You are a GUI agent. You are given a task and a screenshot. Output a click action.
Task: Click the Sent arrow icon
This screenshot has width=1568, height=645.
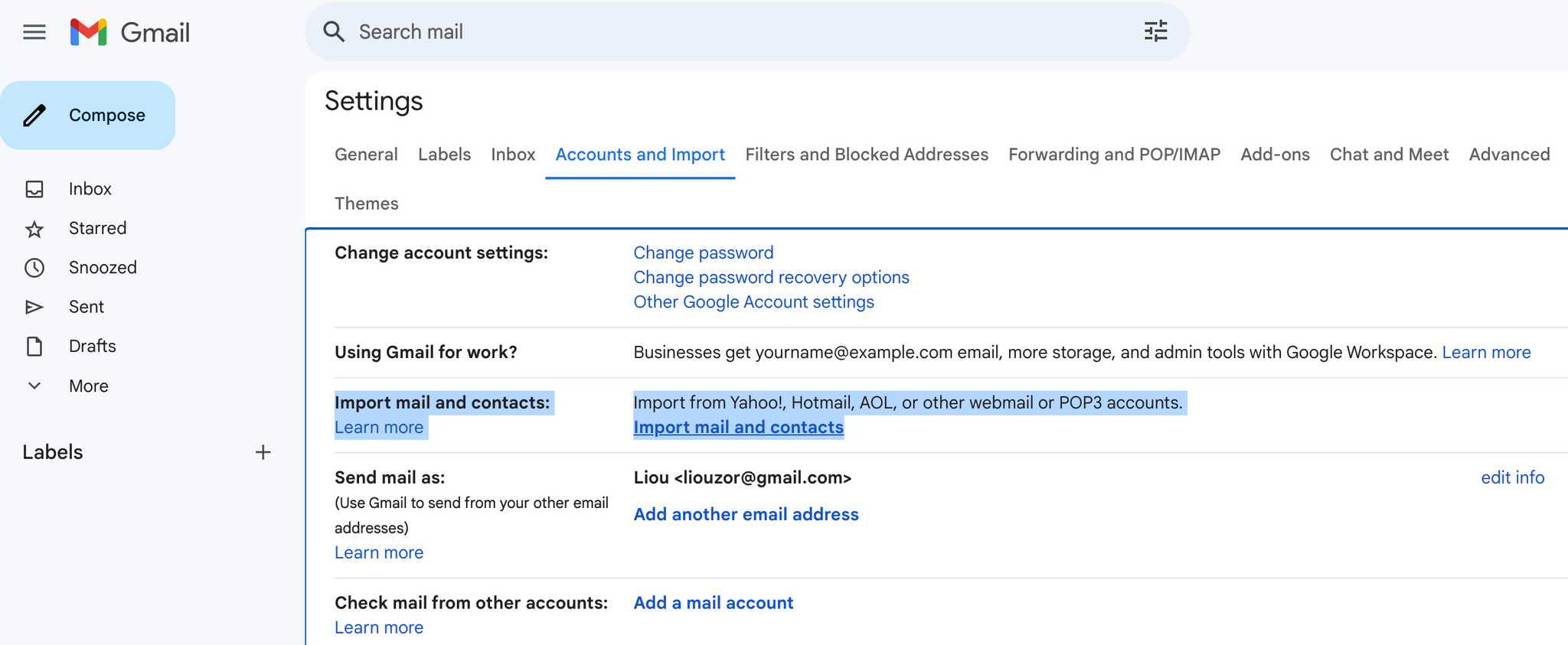click(x=34, y=307)
